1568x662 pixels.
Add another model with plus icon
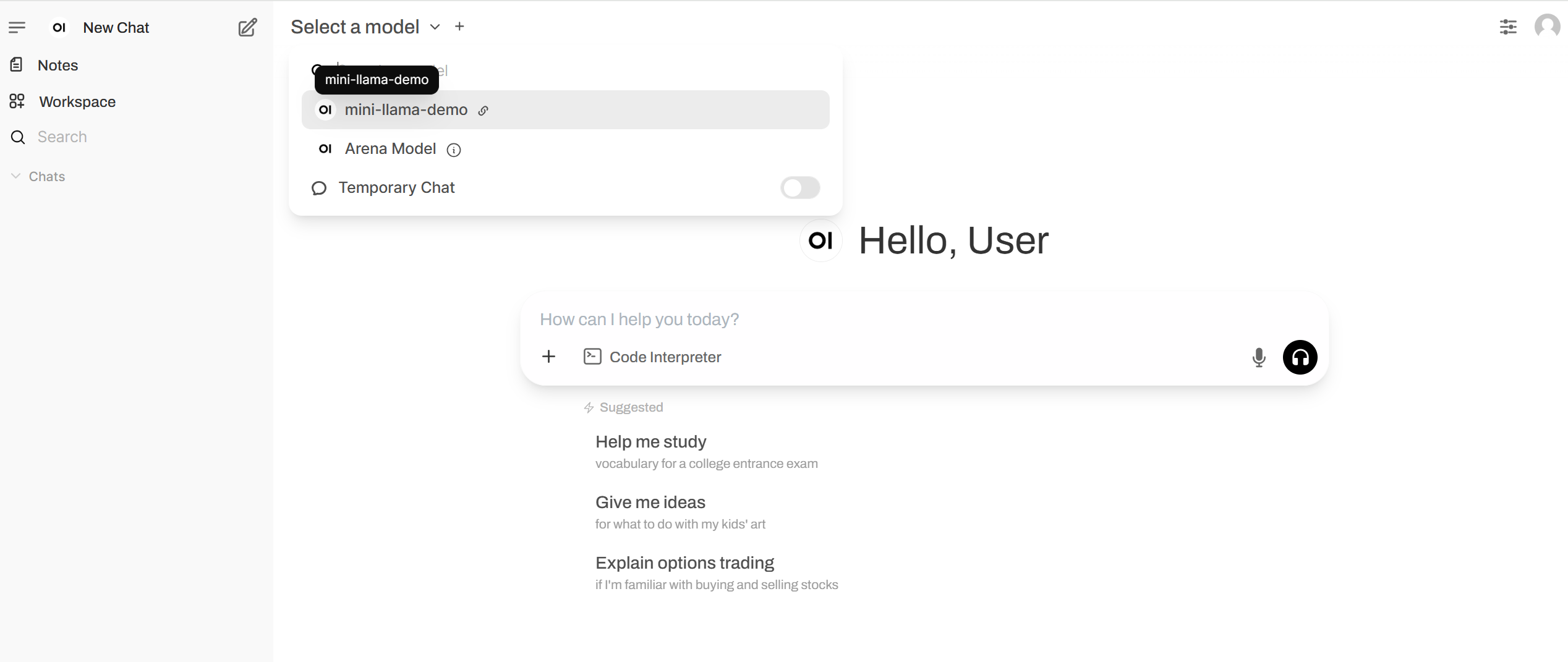tap(459, 27)
